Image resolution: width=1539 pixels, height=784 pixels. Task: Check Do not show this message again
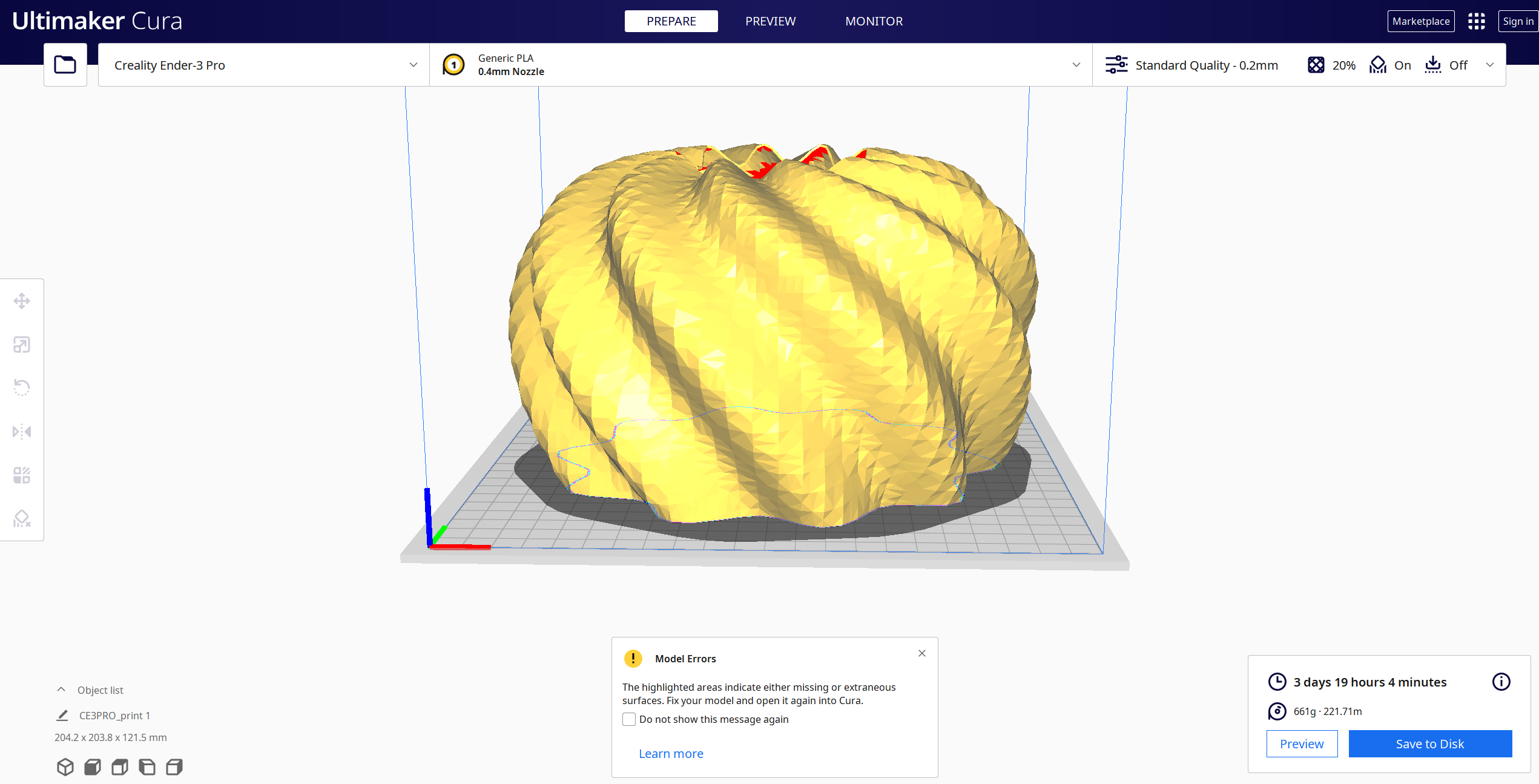tap(629, 719)
